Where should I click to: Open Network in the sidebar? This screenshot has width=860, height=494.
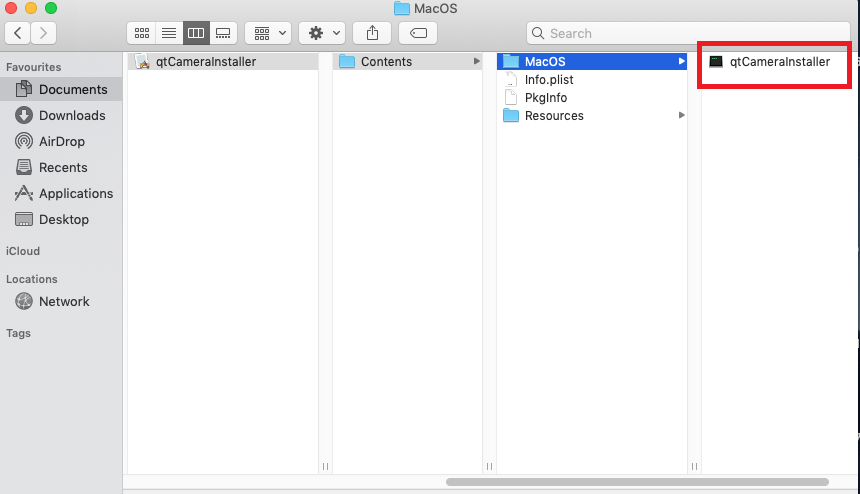click(61, 301)
